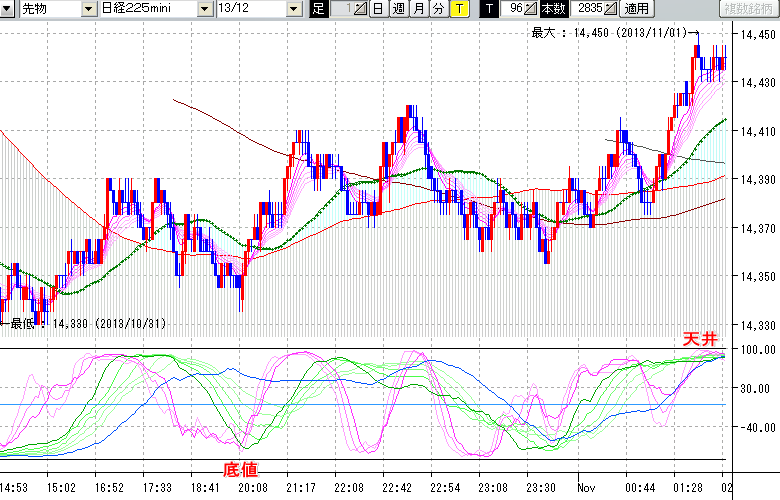
Task: Focus the 本数 field showing 2835
Action: point(586,9)
